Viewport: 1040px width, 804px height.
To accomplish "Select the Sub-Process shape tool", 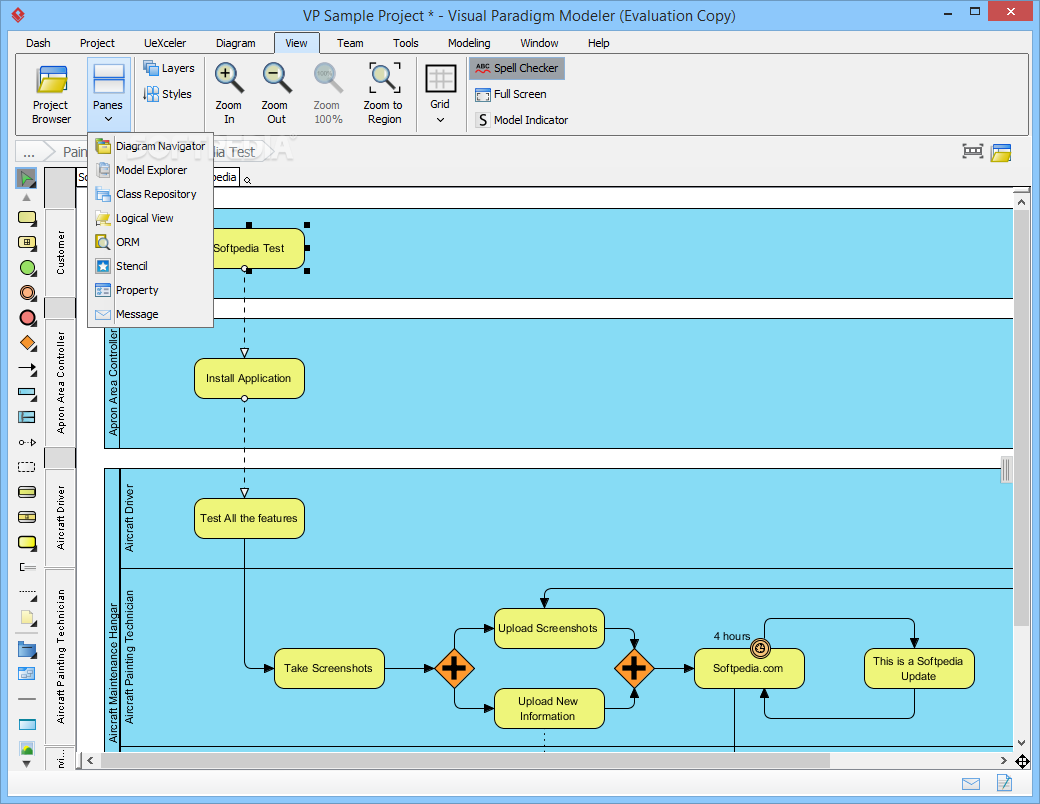I will 27,243.
